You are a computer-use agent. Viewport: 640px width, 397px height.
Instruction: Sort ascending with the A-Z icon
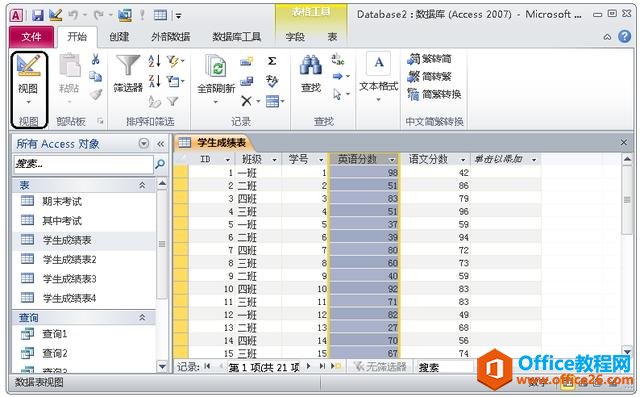(x=154, y=61)
